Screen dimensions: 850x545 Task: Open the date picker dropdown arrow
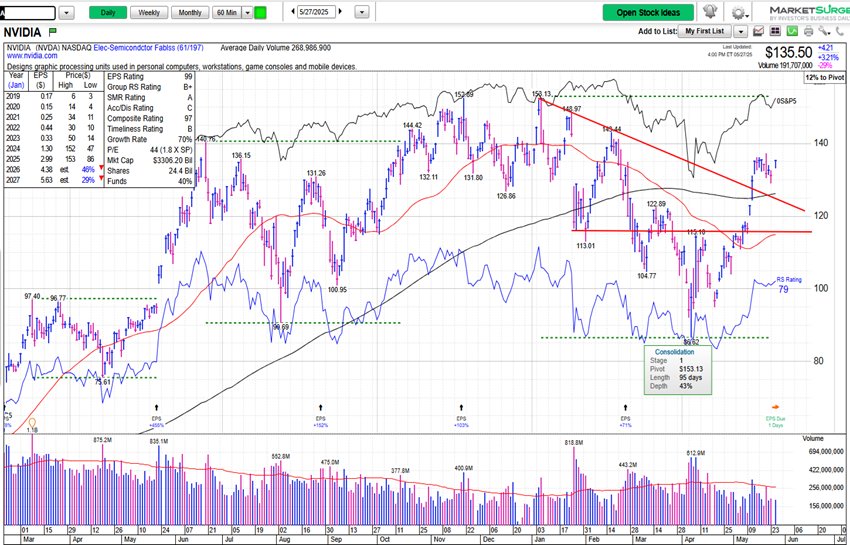click(x=362, y=12)
